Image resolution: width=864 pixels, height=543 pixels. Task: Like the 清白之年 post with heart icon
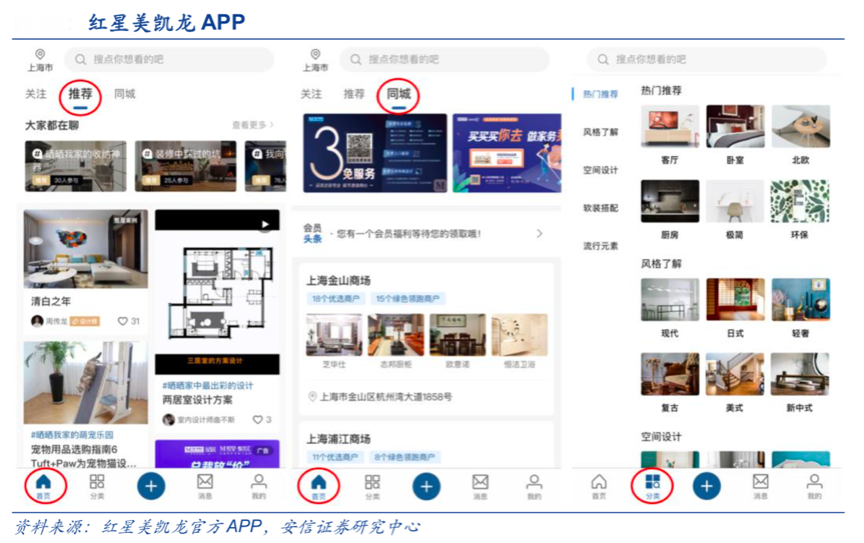(123, 321)
